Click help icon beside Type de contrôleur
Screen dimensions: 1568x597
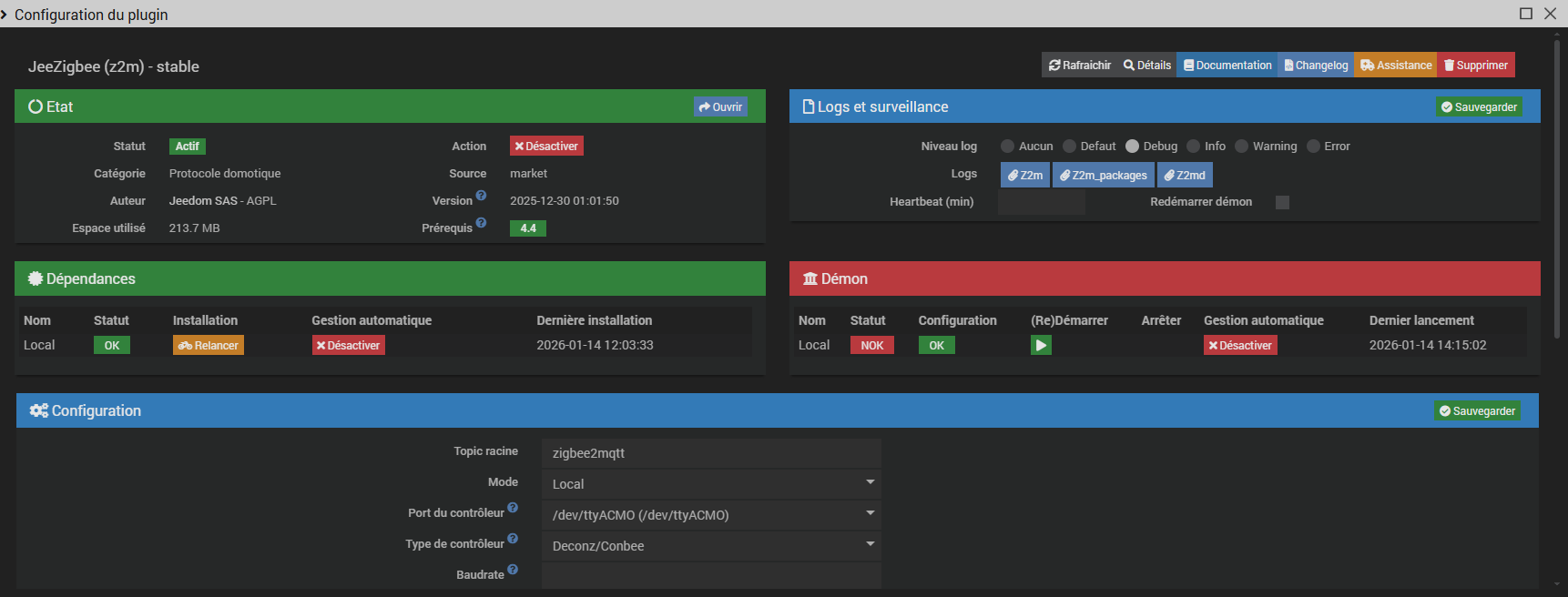[x=513, y=539]
